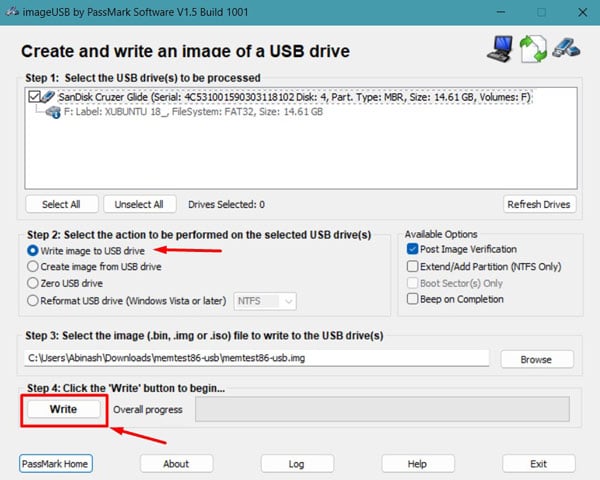Enable Beep on Completion
The image size is (600, 480).
pyautogui.click(x=412, y=299)
